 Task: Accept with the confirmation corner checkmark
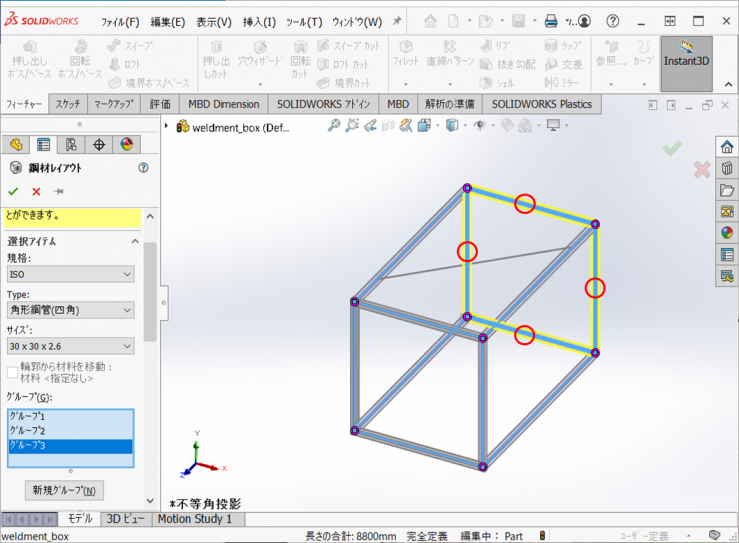tap(672, 148)
